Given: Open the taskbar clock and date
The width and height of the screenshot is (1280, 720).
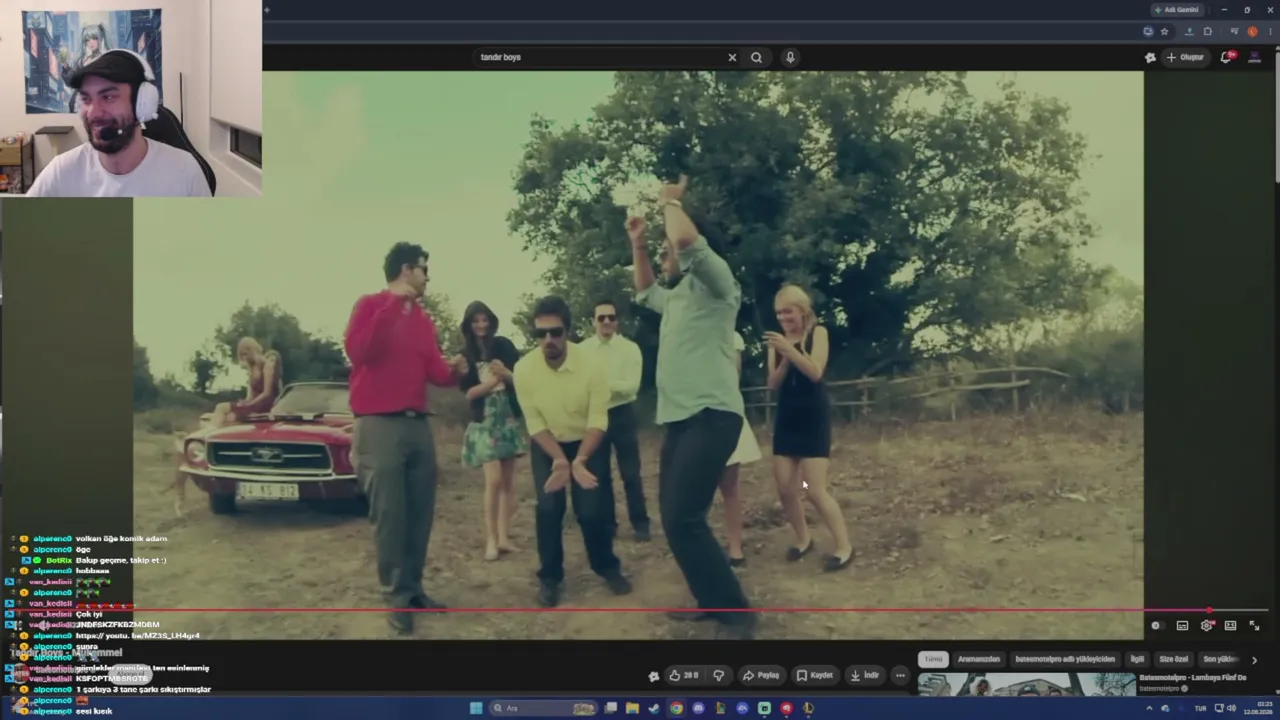Looking at the screenshot, I should pyautogui.click(x=1256, y=708).
